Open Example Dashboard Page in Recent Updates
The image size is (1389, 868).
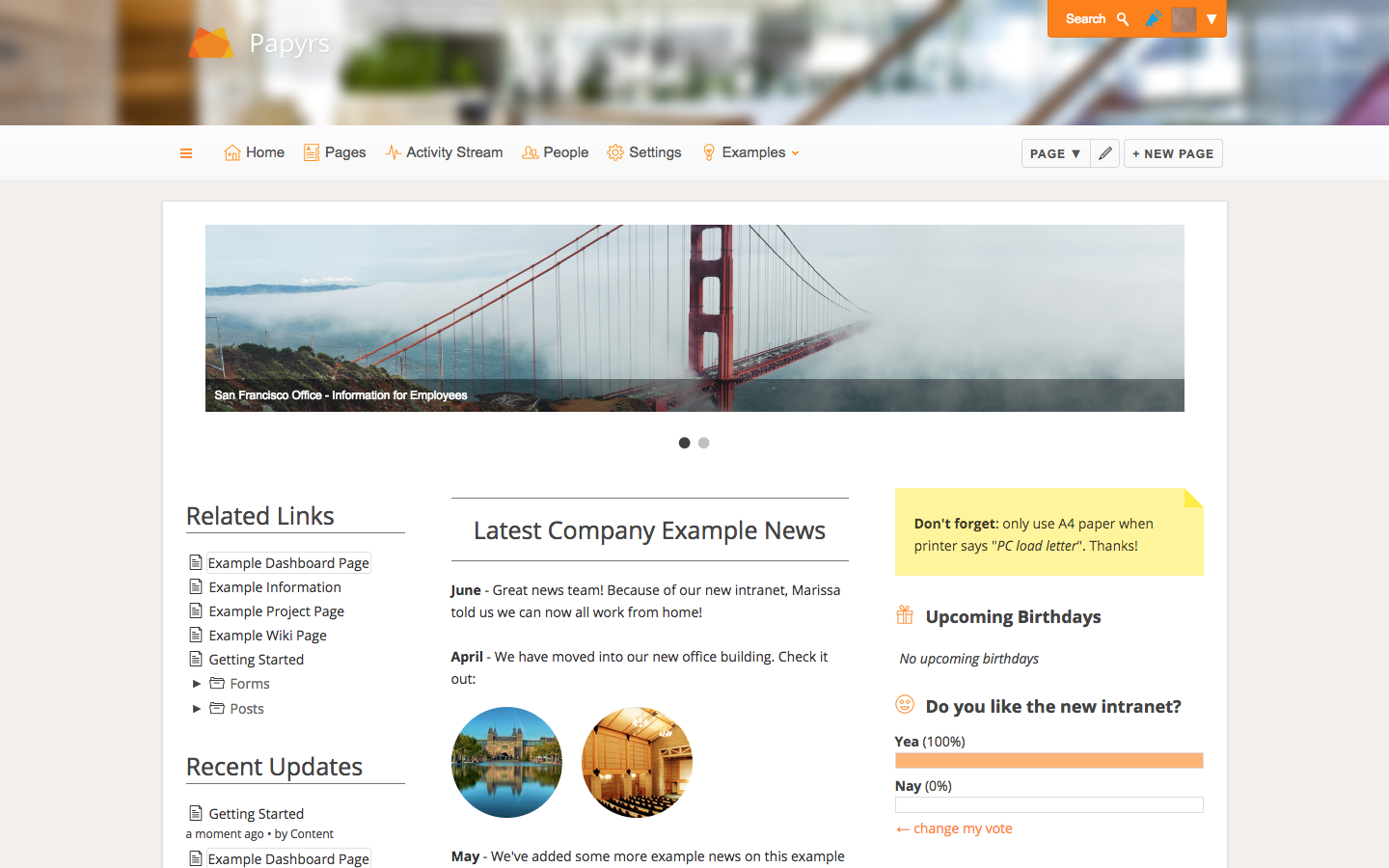pos(288,859)
